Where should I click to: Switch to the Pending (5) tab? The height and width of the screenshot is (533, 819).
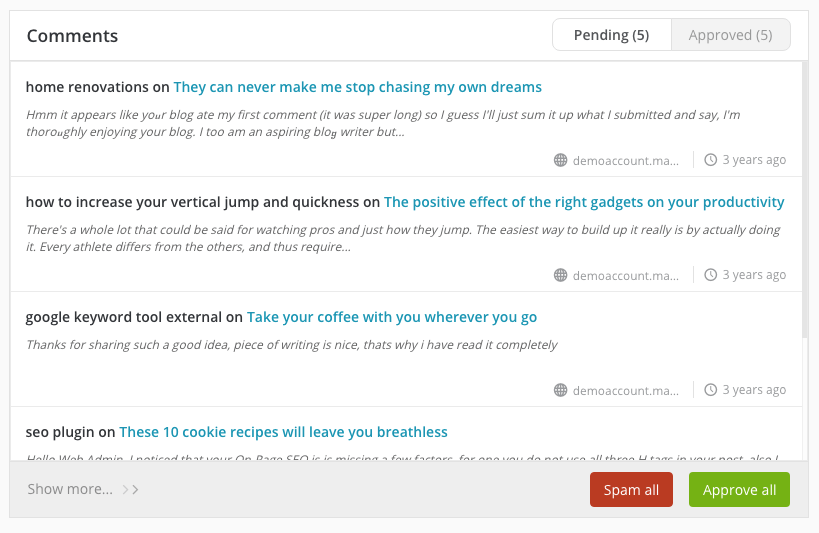(611, 35)
